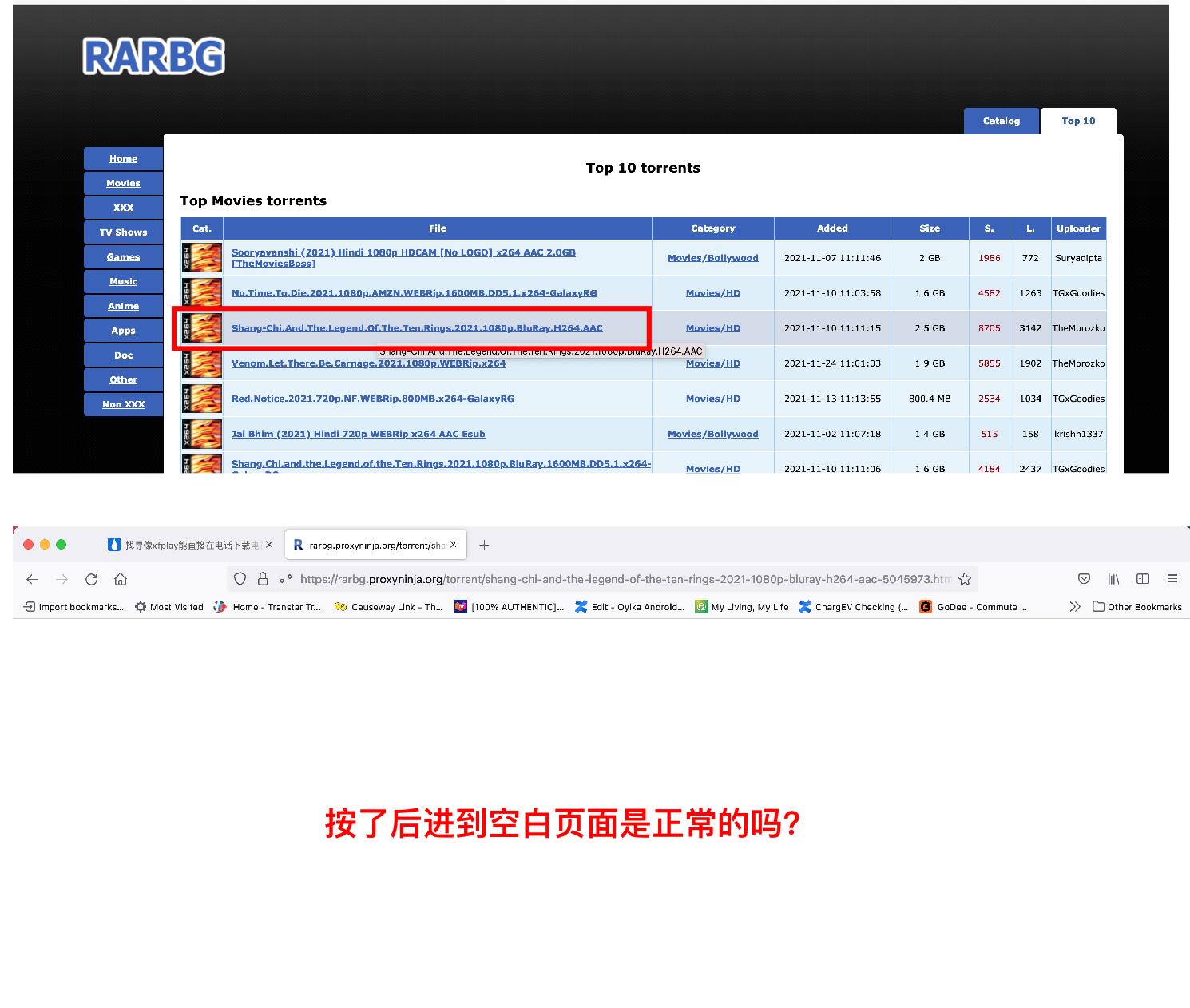The width and height of the screenshot is (1190, 1008).
Task: Switch to the Catalog tab
Action: coord(1001,121)
